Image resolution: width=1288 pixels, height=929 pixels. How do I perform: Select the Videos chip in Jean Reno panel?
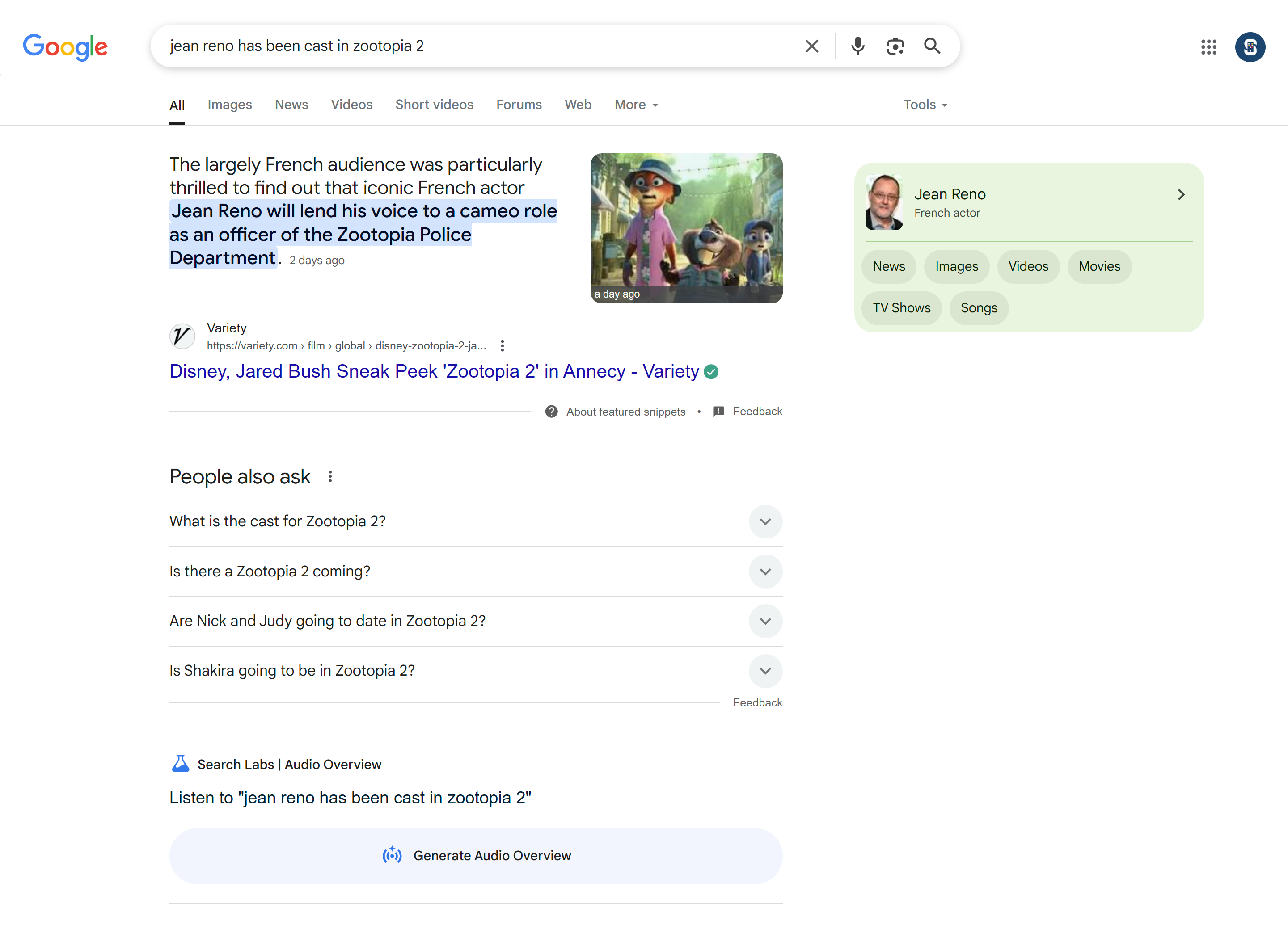[1028, 267]
